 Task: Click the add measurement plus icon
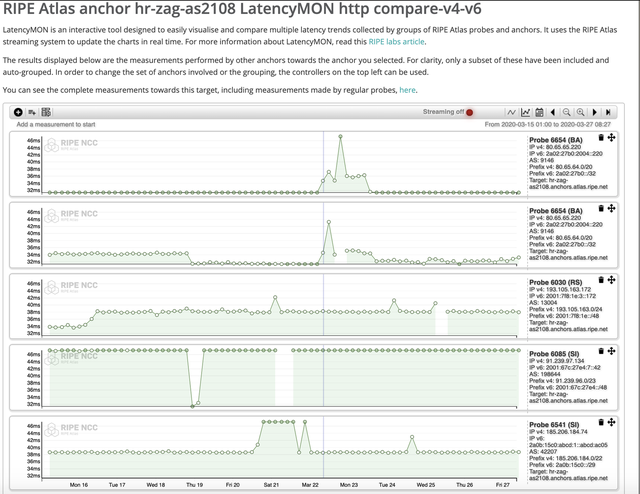point(18,112)
